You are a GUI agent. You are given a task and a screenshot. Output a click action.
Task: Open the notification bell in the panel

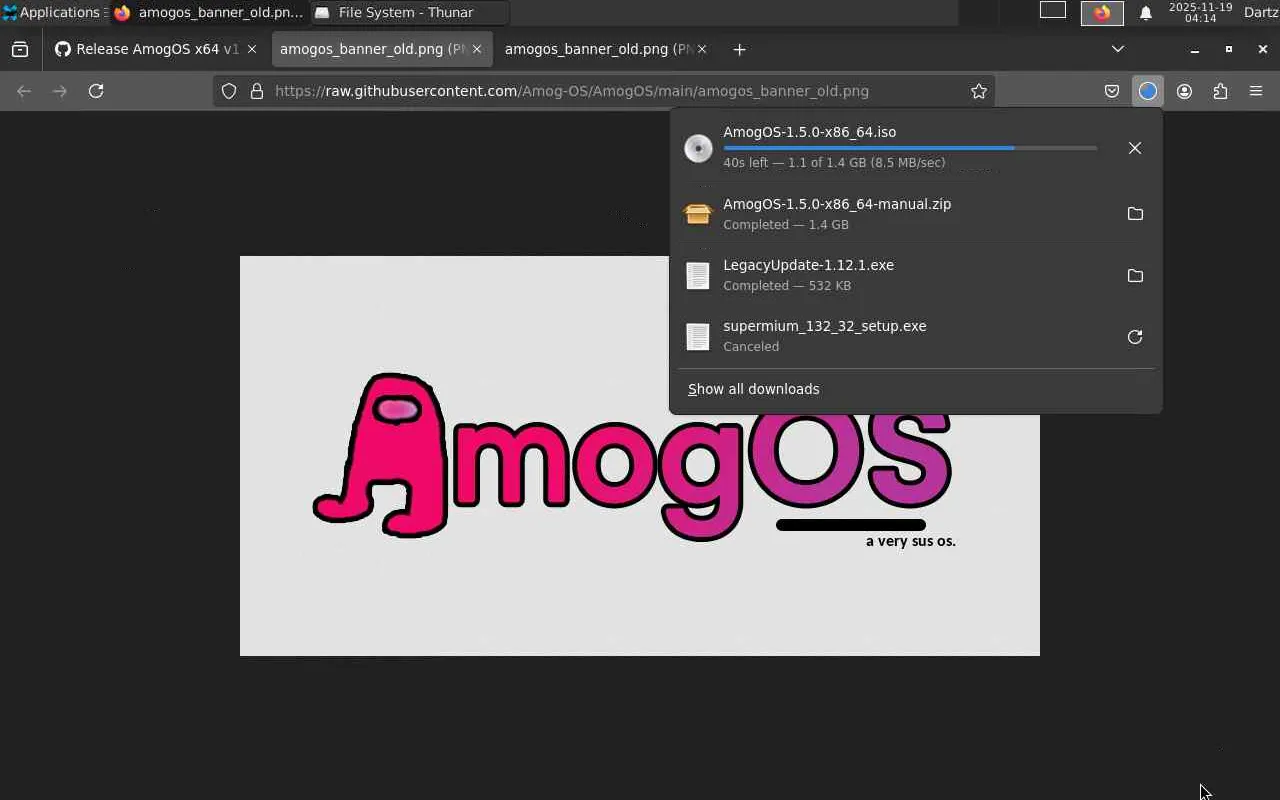(x=1146, y=13)
